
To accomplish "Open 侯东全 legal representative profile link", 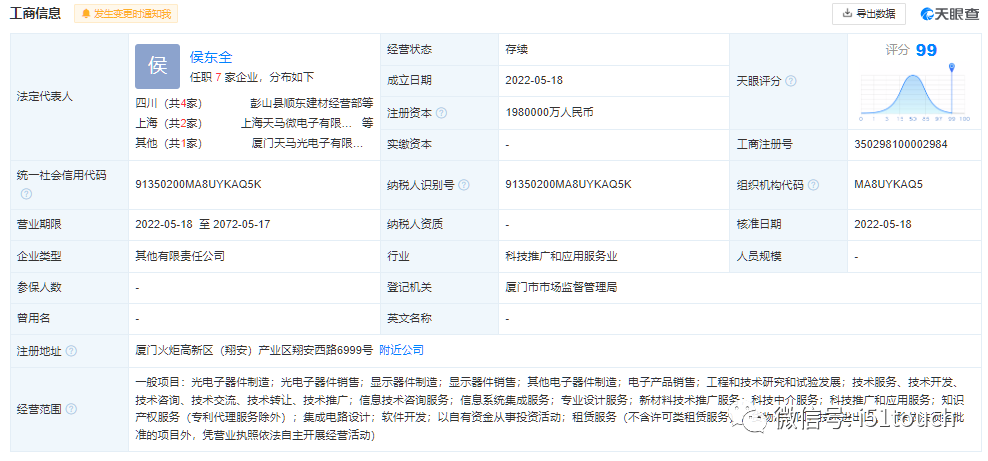I will pos(211,57).
